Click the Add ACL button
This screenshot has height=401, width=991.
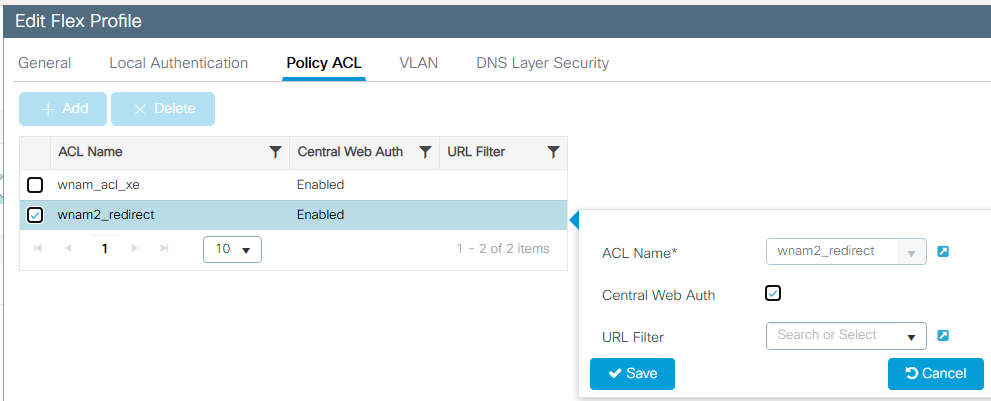point(64,109)
